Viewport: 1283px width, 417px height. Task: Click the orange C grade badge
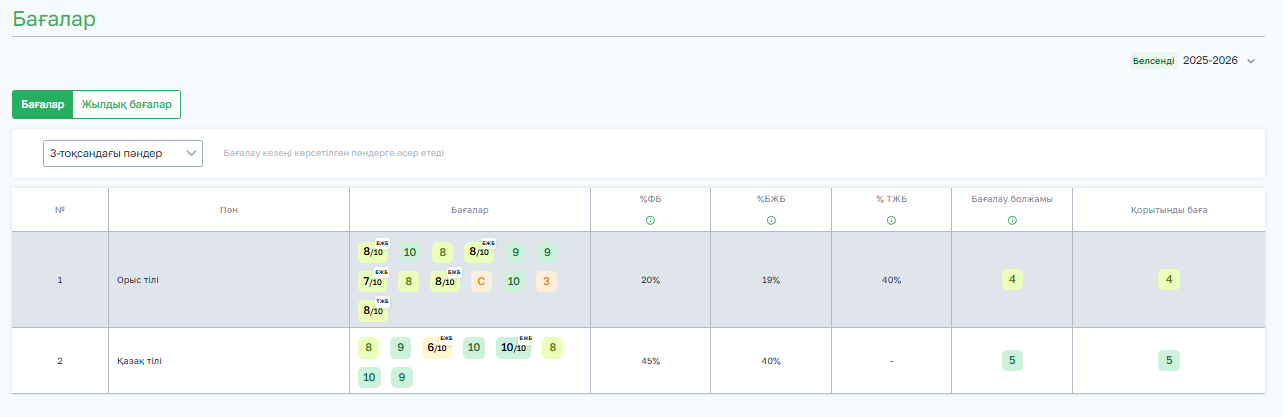coord(481,281)
